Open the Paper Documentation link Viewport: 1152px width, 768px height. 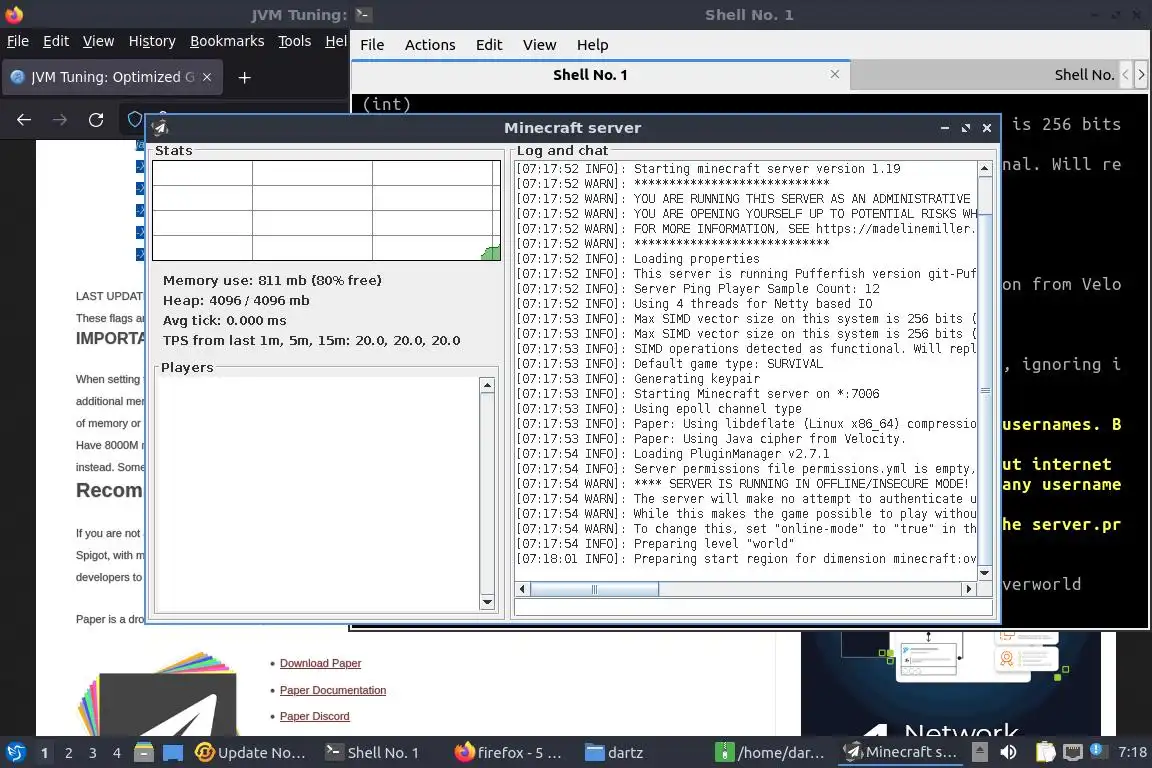click(x=333, y=690)
